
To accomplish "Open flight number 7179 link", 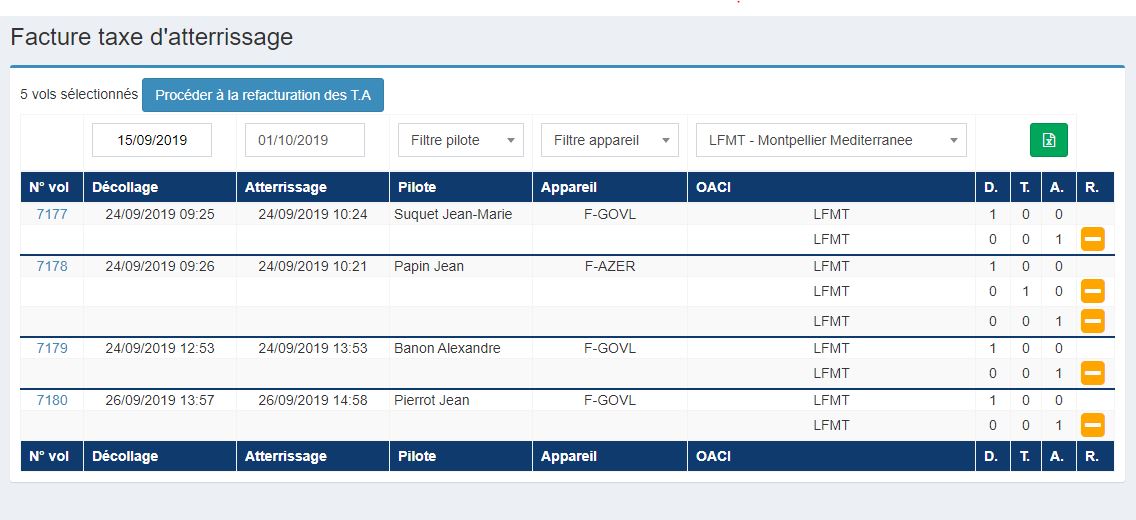I will coord(52,348).
